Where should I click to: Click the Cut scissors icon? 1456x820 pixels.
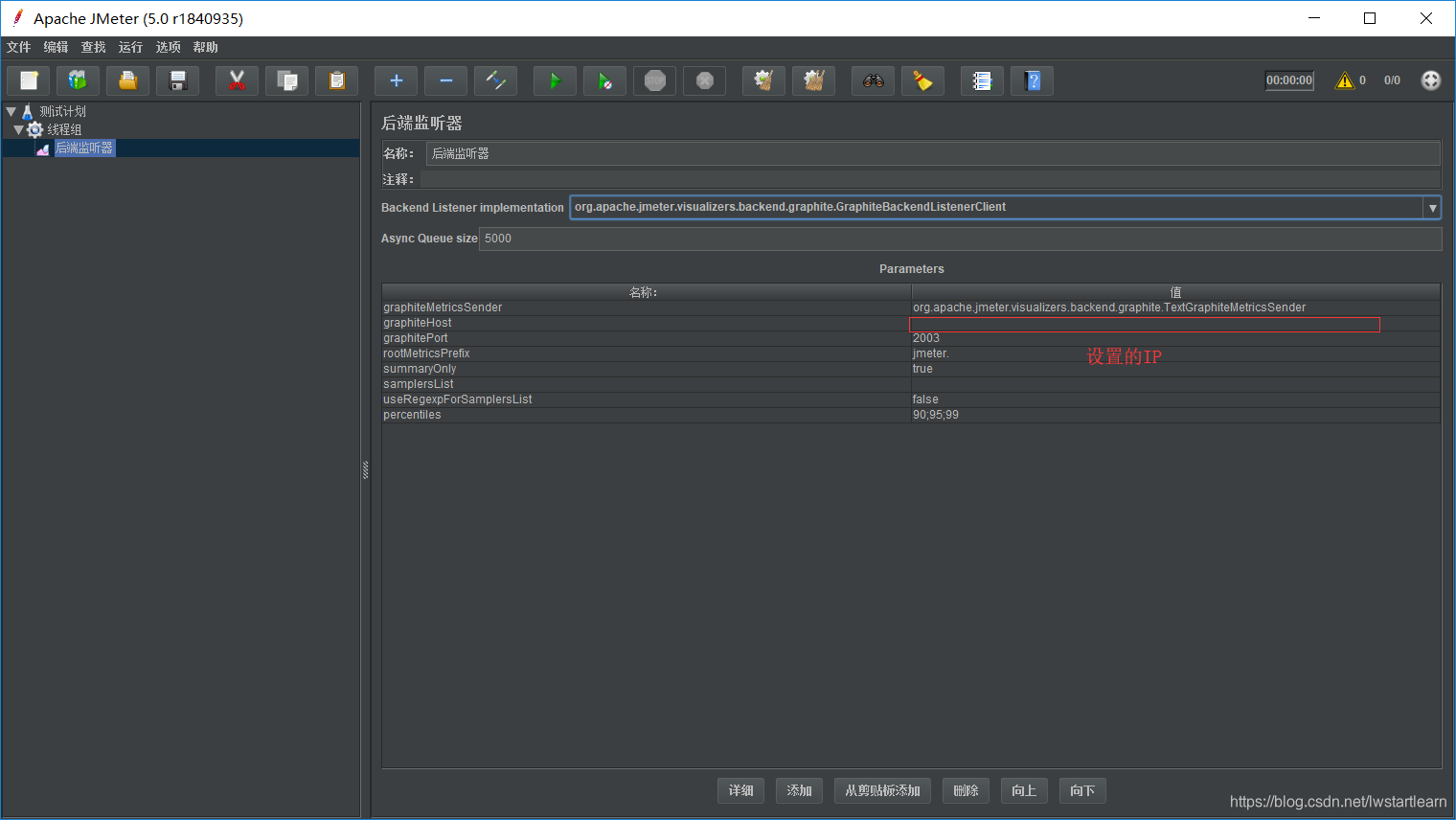tap(237, 80)
